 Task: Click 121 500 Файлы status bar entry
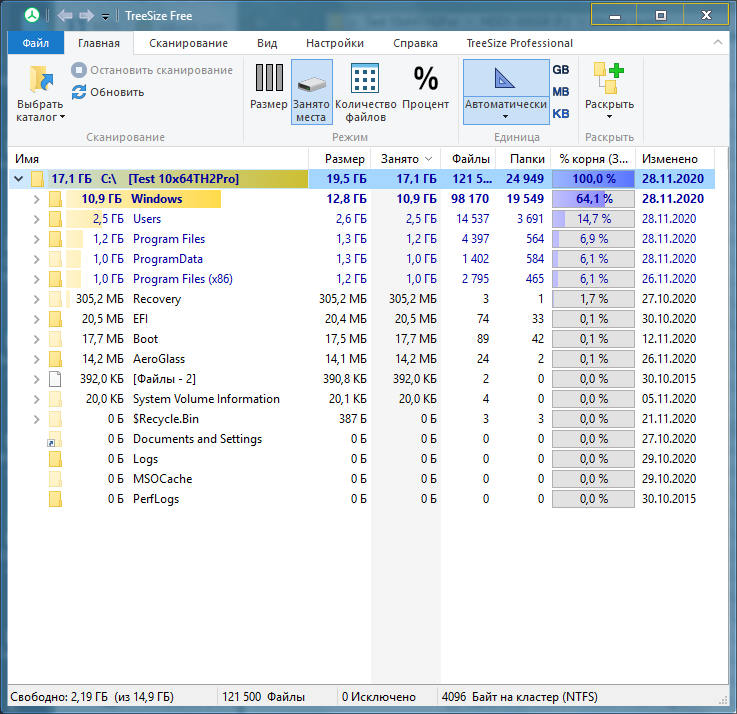[263, 697]
